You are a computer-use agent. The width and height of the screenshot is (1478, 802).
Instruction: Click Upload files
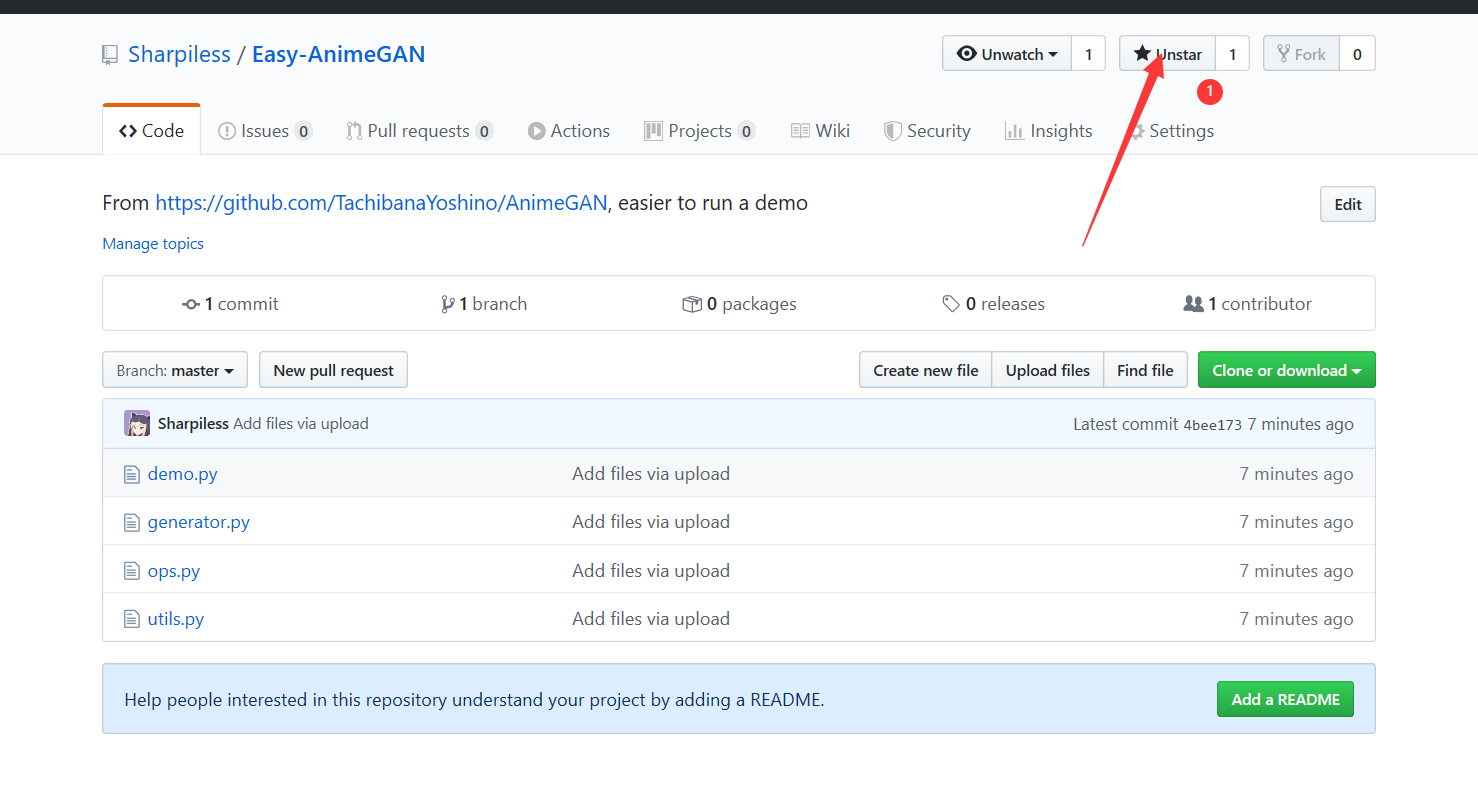pyautogui.click(x=1047, y=370)
